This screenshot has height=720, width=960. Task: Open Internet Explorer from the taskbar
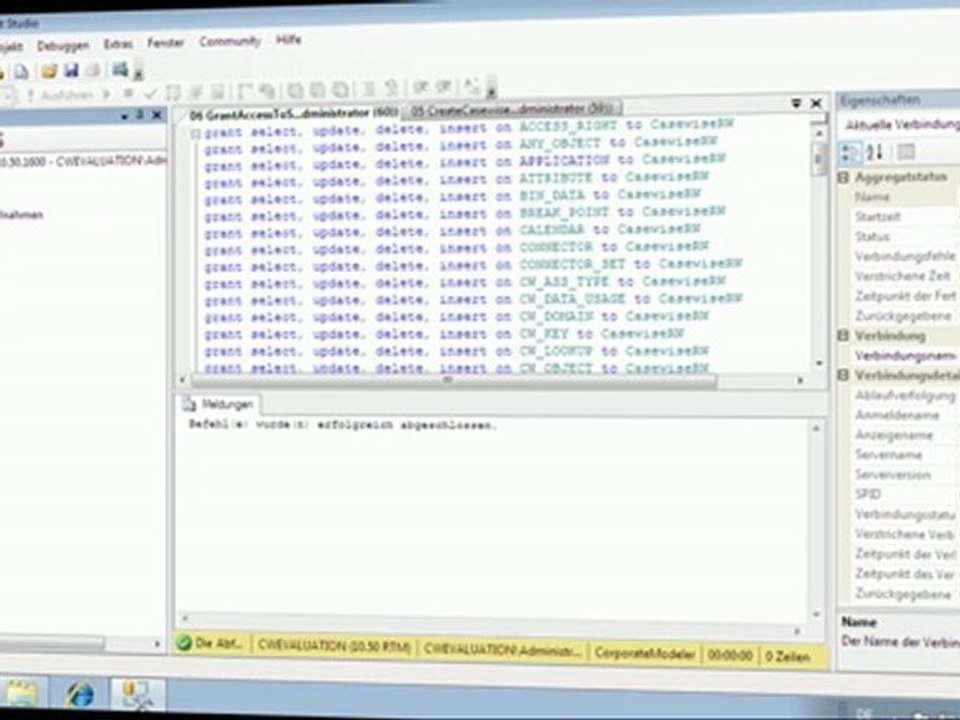click(x=80, y=695)
